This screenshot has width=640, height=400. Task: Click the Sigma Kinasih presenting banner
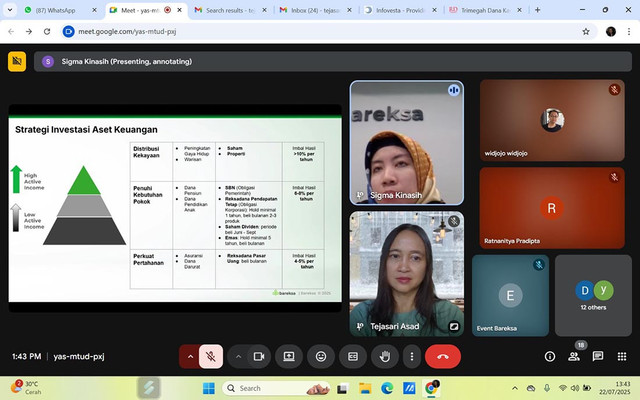click(333, 62)
